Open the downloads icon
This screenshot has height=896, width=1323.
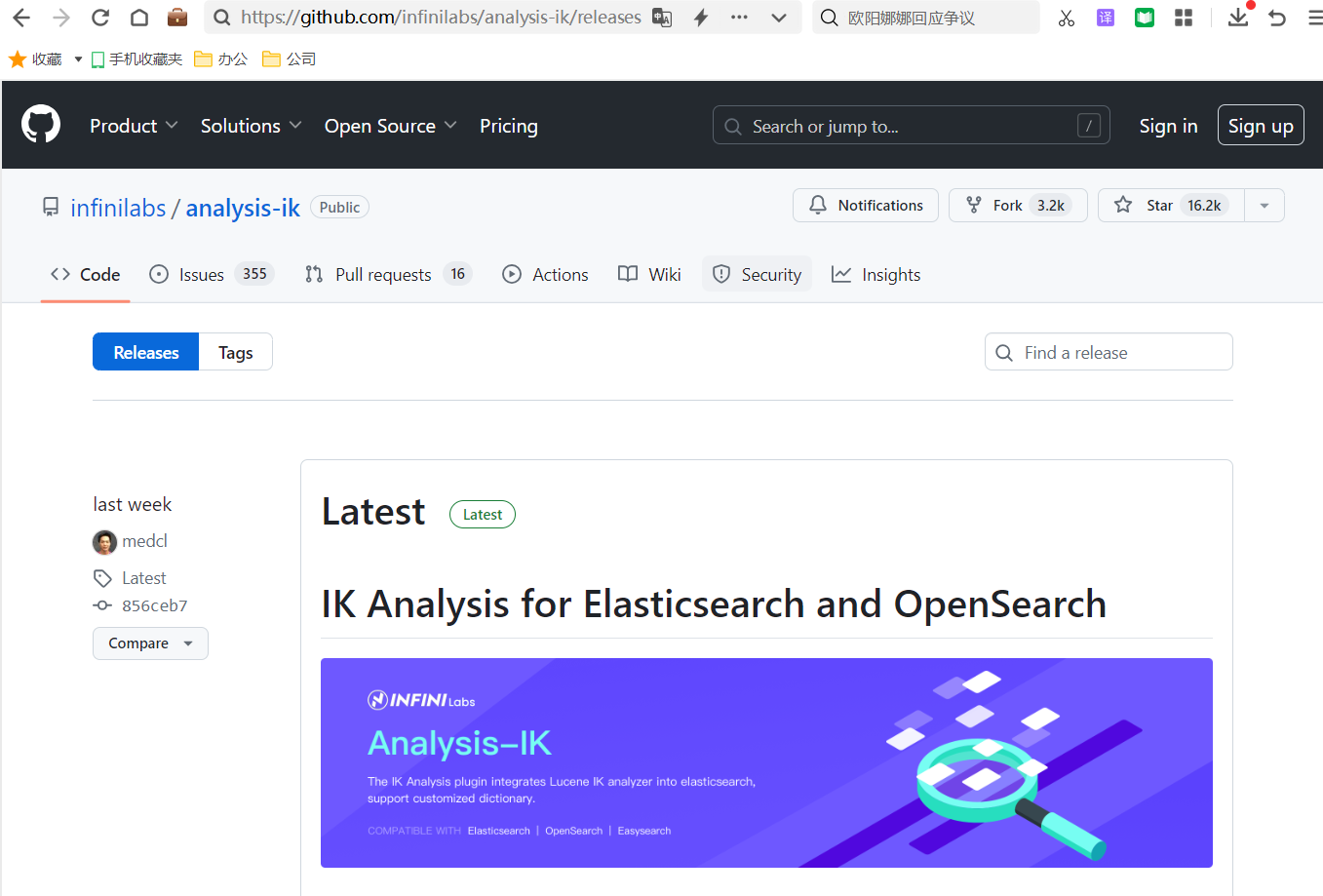(1238, 17)
